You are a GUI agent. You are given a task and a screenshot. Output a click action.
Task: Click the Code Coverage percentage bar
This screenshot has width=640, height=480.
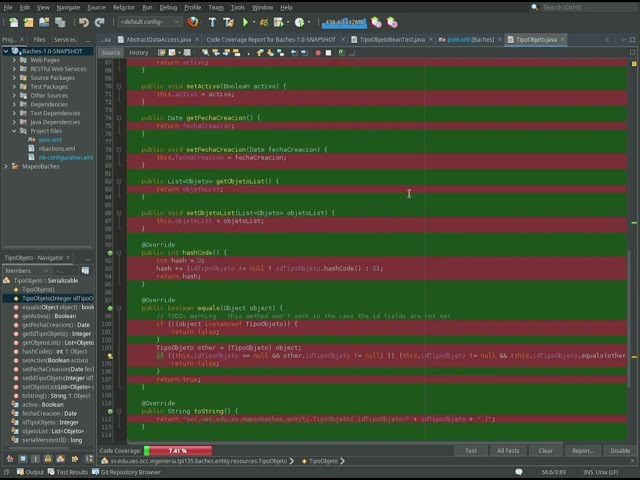[x=177, y=451]
